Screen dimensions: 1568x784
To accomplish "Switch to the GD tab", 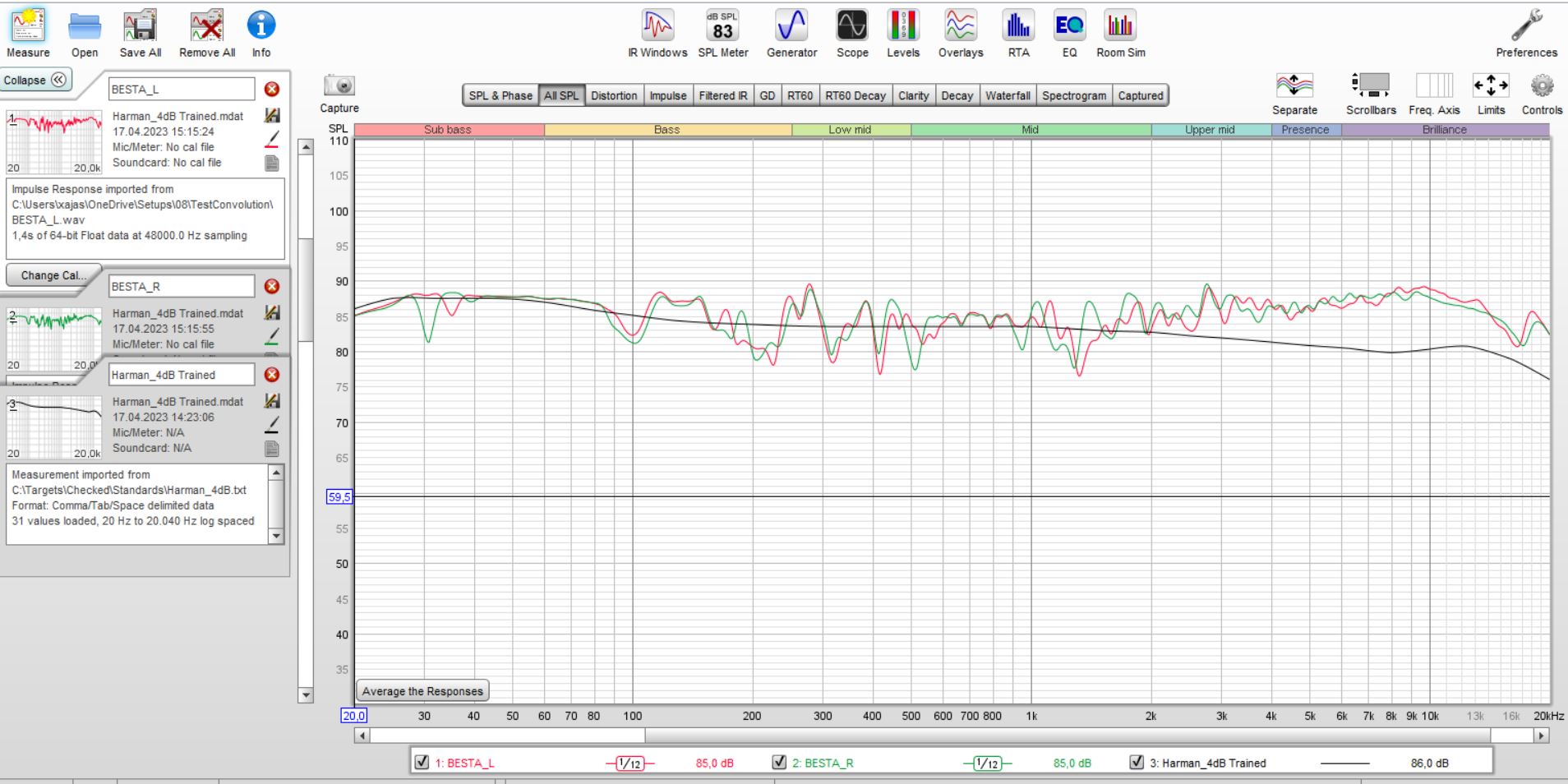I will [x=768, y=95].
